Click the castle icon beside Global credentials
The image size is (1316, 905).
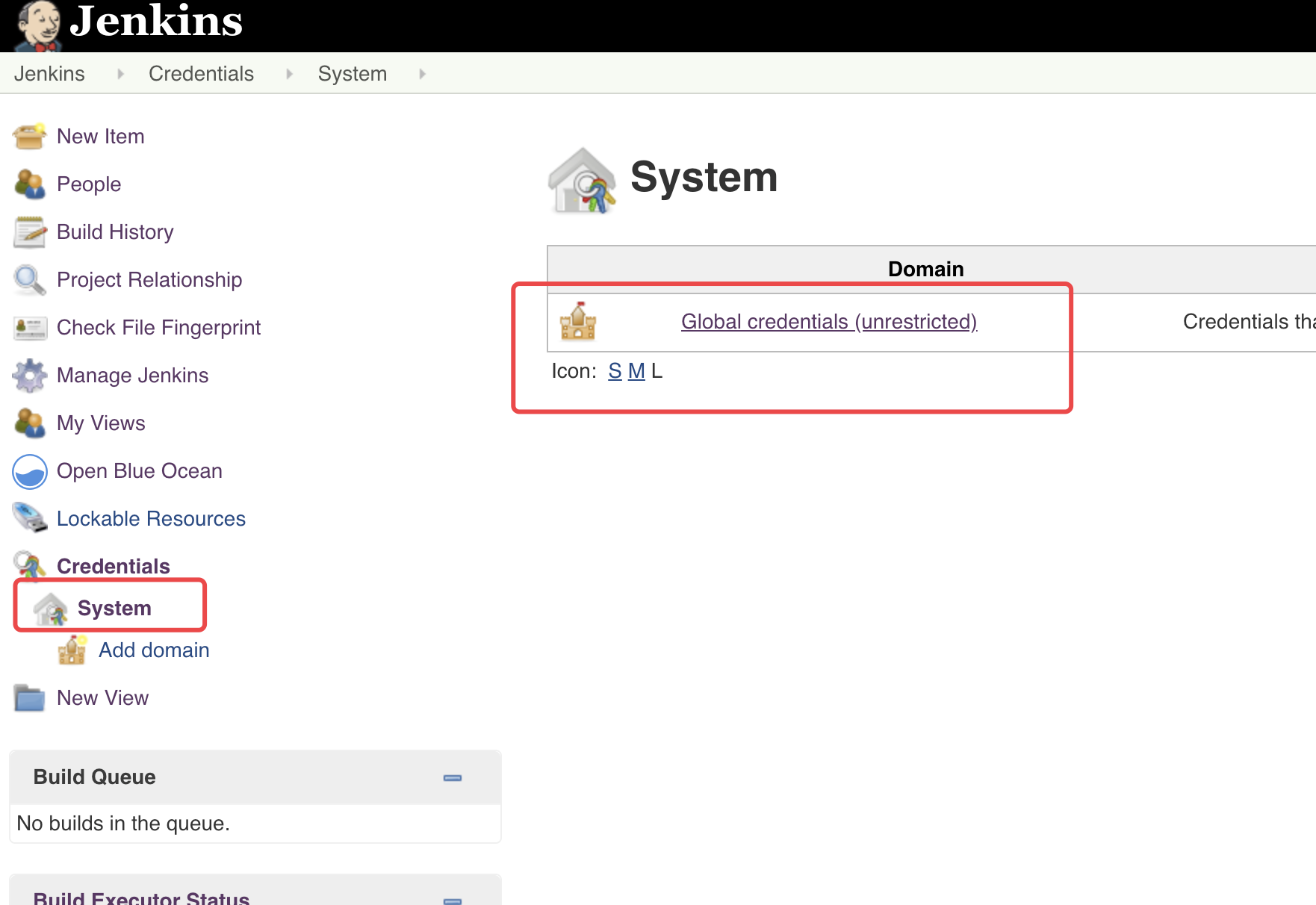(x=578, y=322)
